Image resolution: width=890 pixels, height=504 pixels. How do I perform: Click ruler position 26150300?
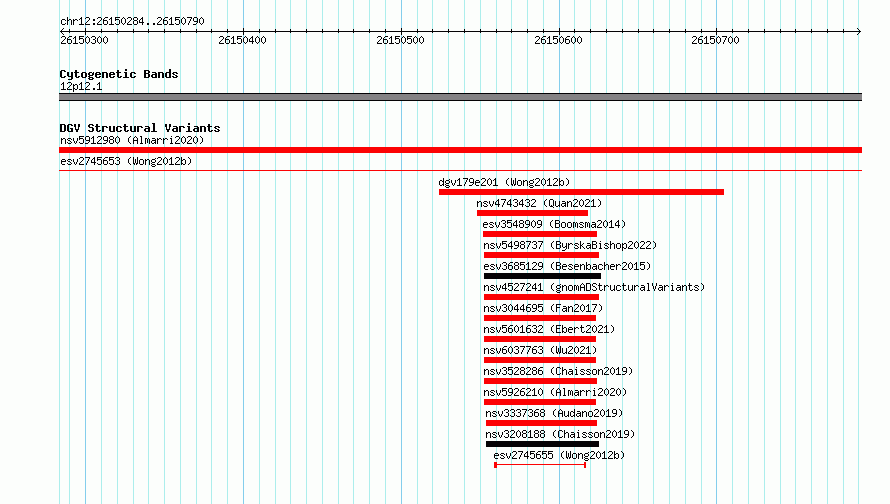click(x=84, y=40)
